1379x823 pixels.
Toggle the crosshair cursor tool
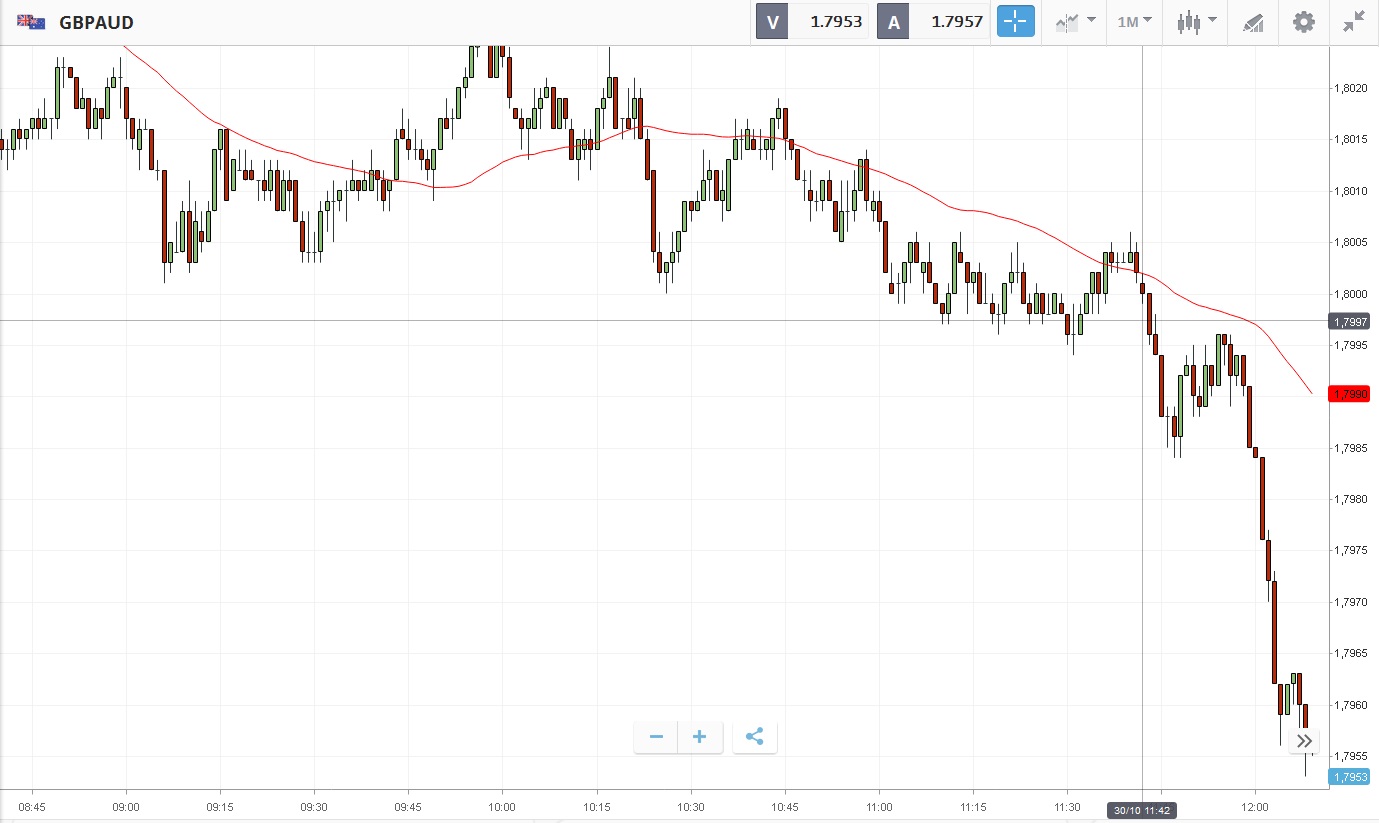pos(1015,22)
